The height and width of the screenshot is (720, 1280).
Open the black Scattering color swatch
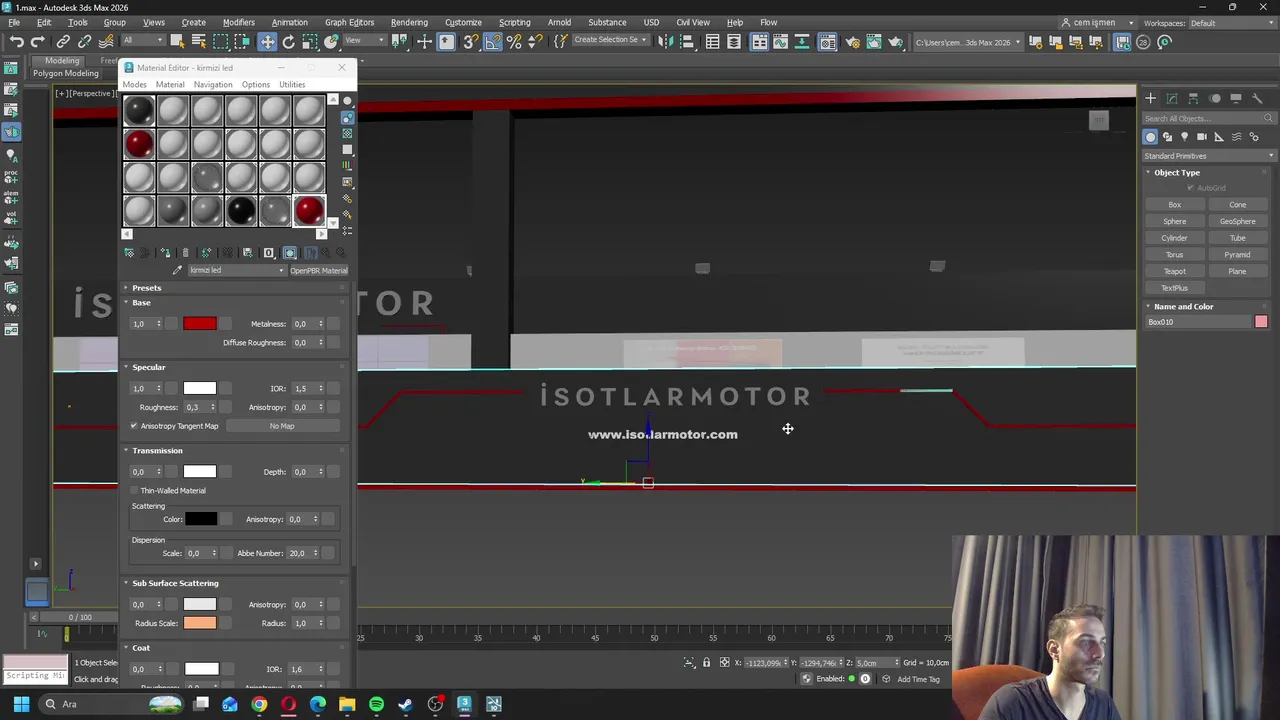(200, 519)
